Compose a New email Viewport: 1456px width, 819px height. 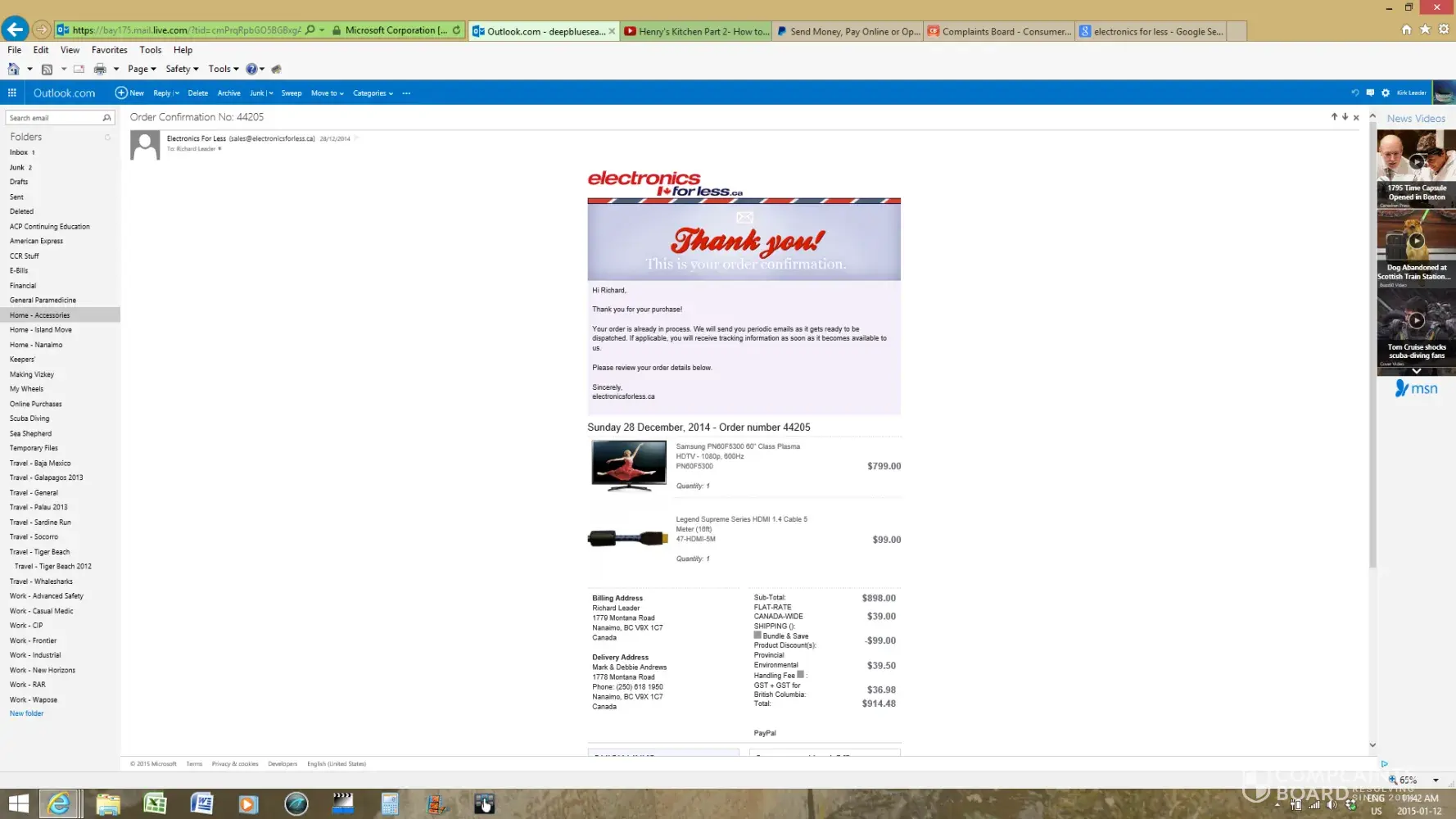(129, 93)
